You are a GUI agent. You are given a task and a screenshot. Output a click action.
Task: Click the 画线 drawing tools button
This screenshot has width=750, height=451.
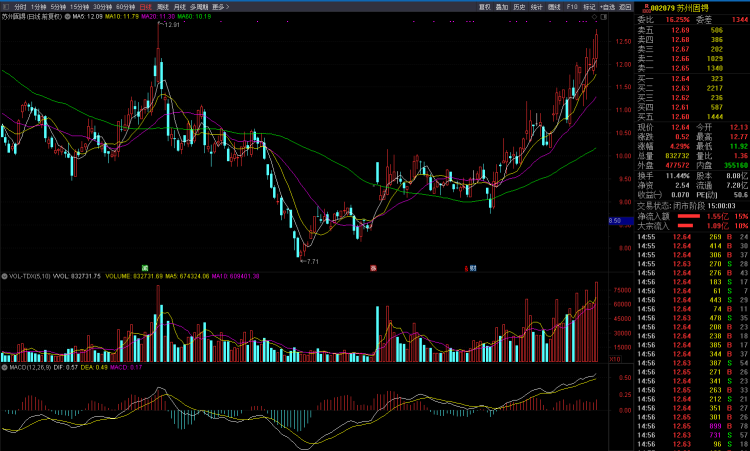554,7
